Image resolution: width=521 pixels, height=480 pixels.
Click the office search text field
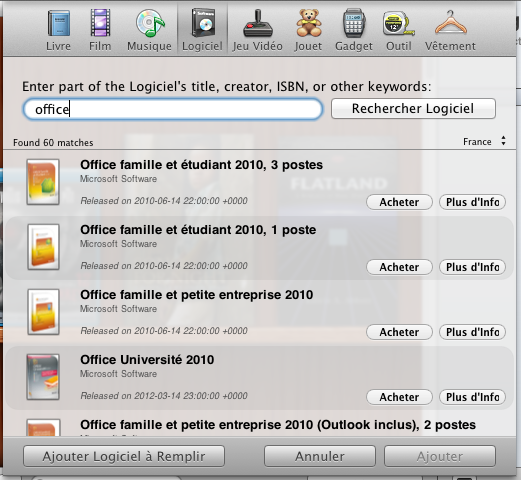[x=173, y=109]
